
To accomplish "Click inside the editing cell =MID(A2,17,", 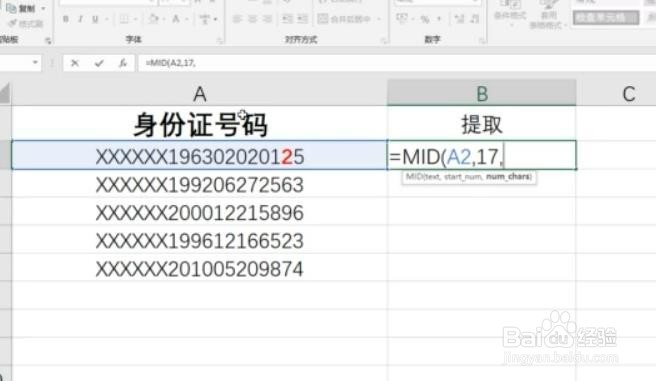I will click(482, 156).
